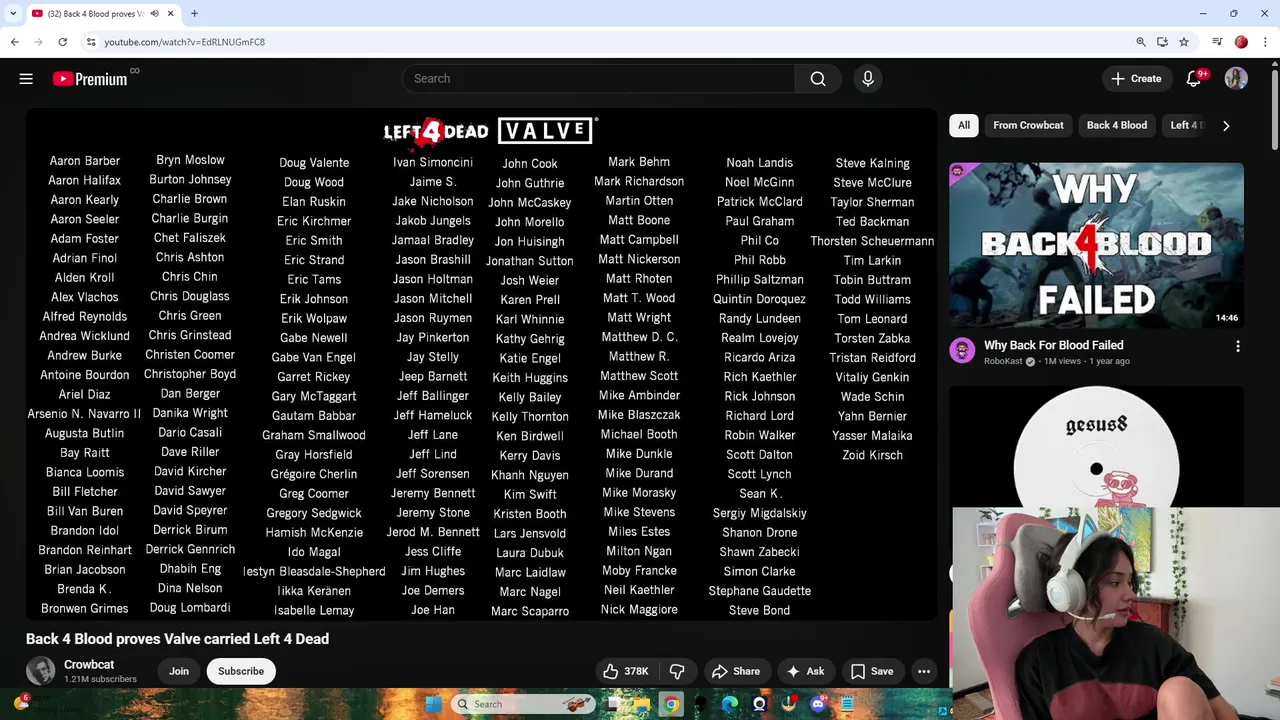This screenshot has width=1280, height=720.
Task: Open YouTube notifications bell
Action: (1193, 79)
